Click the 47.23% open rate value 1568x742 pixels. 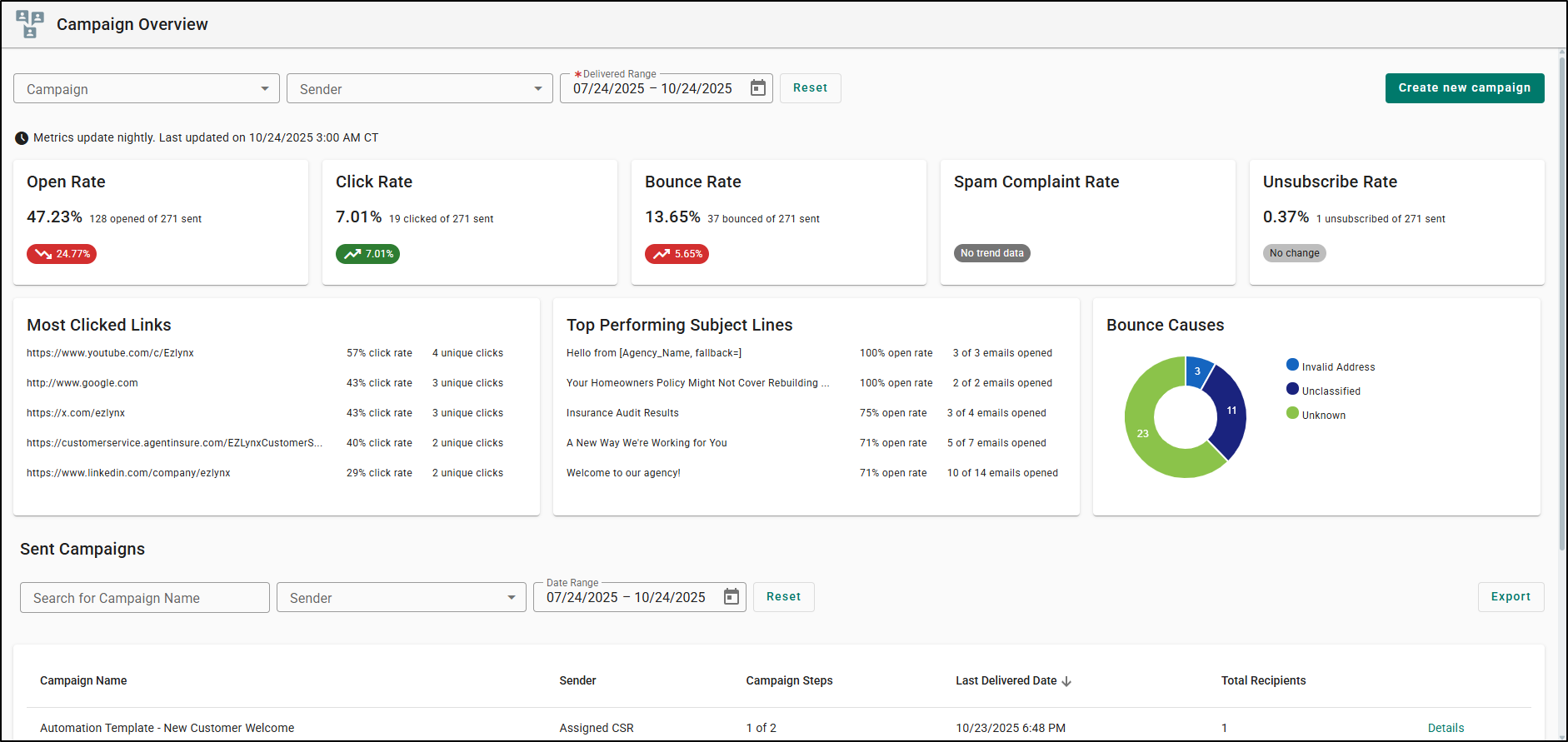click(54, 217)
